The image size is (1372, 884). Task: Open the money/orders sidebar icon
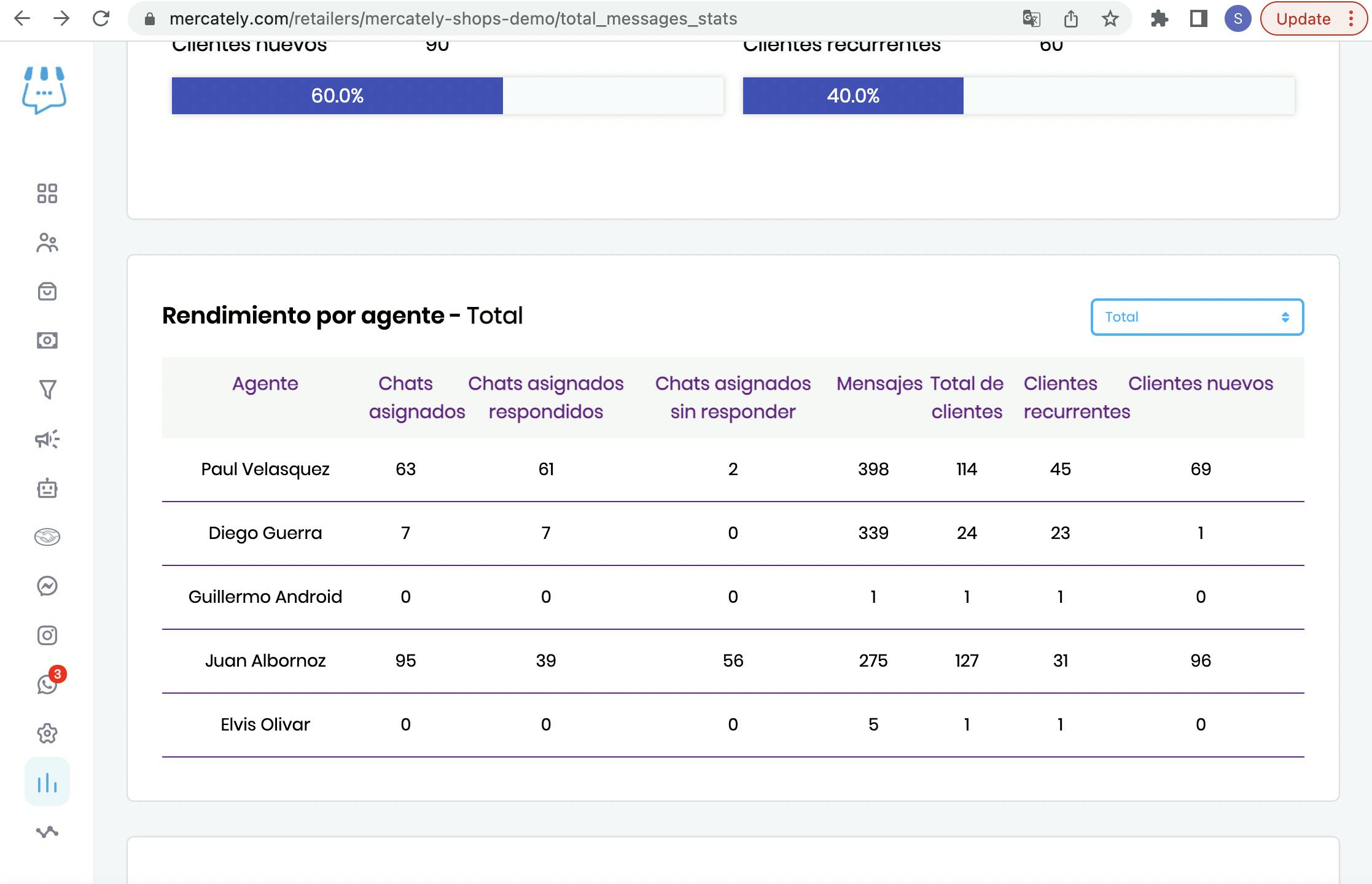click(x=47, y=341)
